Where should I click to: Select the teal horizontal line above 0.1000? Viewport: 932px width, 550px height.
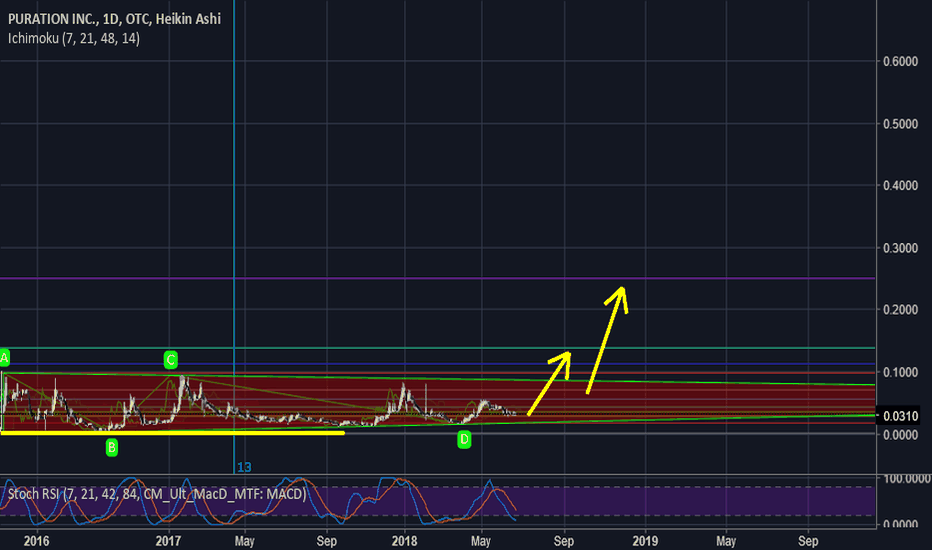point(437,348)
